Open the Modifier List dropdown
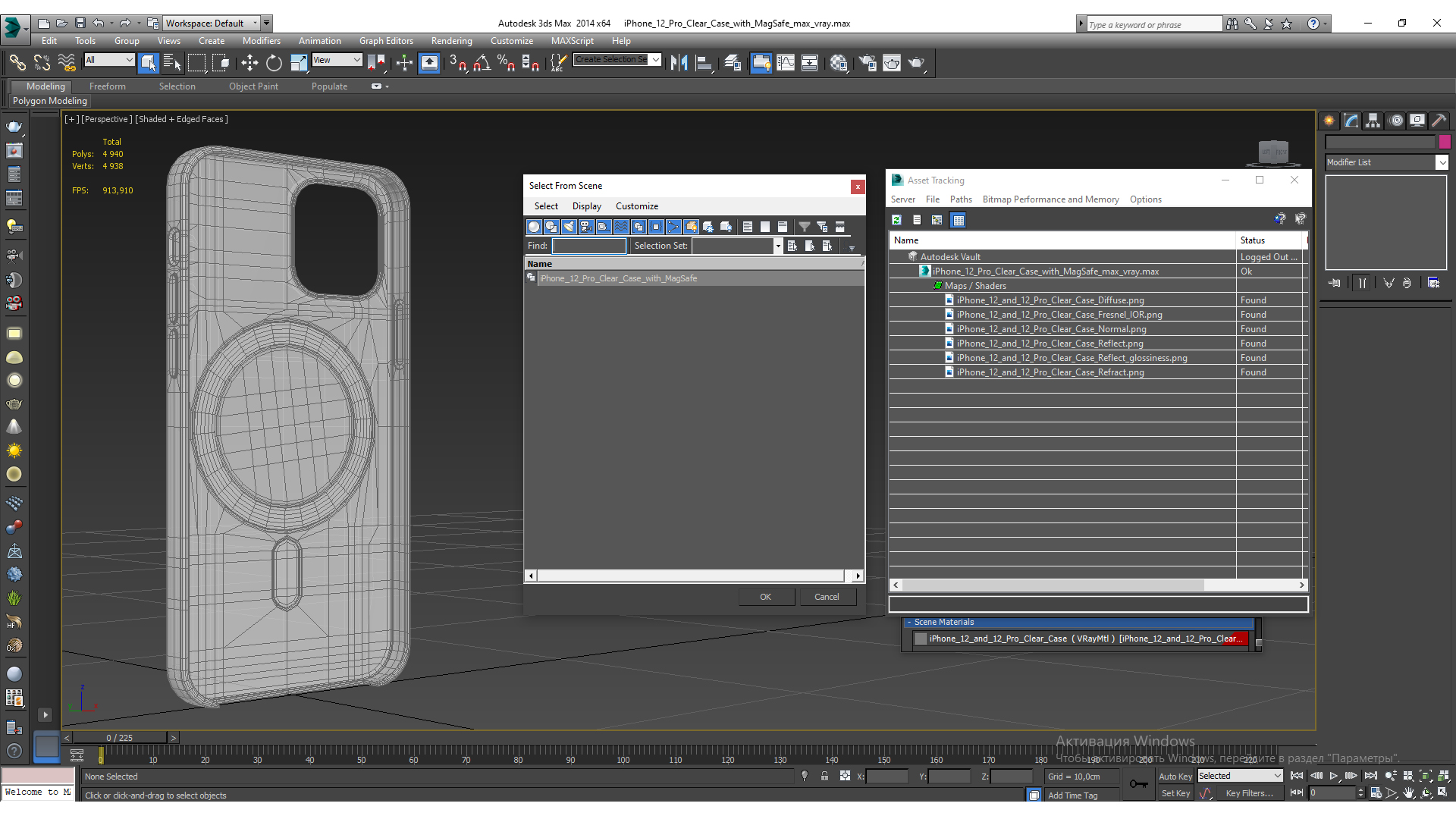Image resolution: width=1456 pixels, height=819 pixels. tap(1442, 162)
